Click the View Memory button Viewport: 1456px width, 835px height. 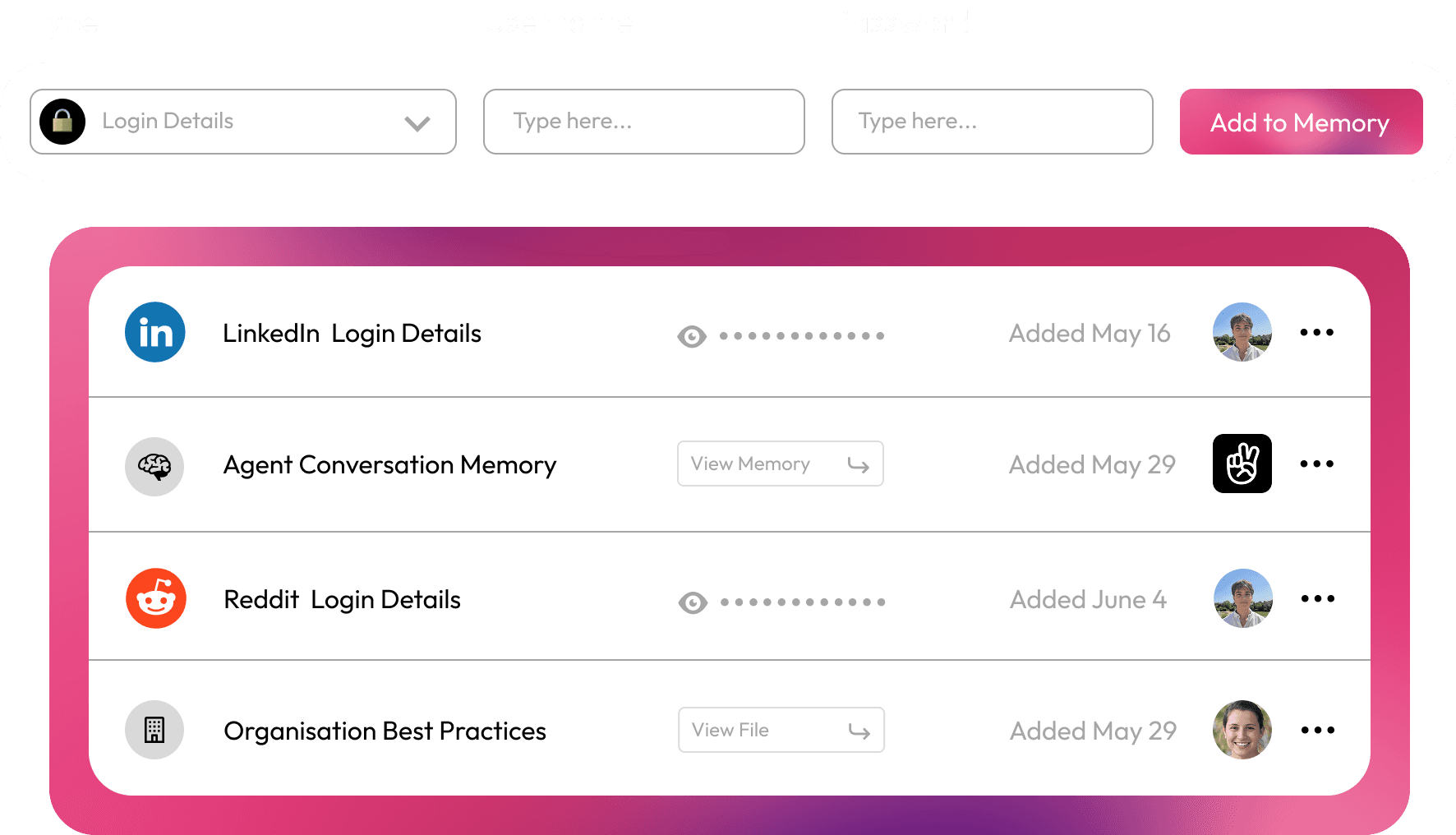[x=780, y=464]
